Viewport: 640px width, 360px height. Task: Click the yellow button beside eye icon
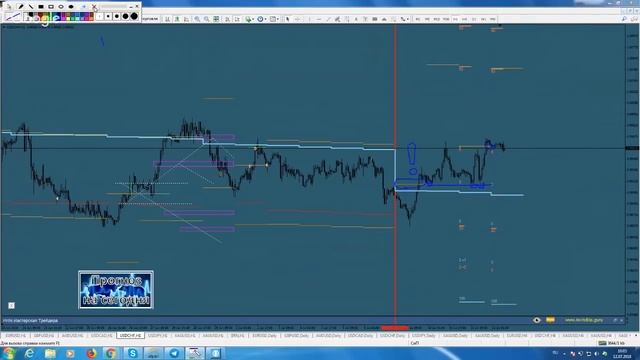[550, 320]
